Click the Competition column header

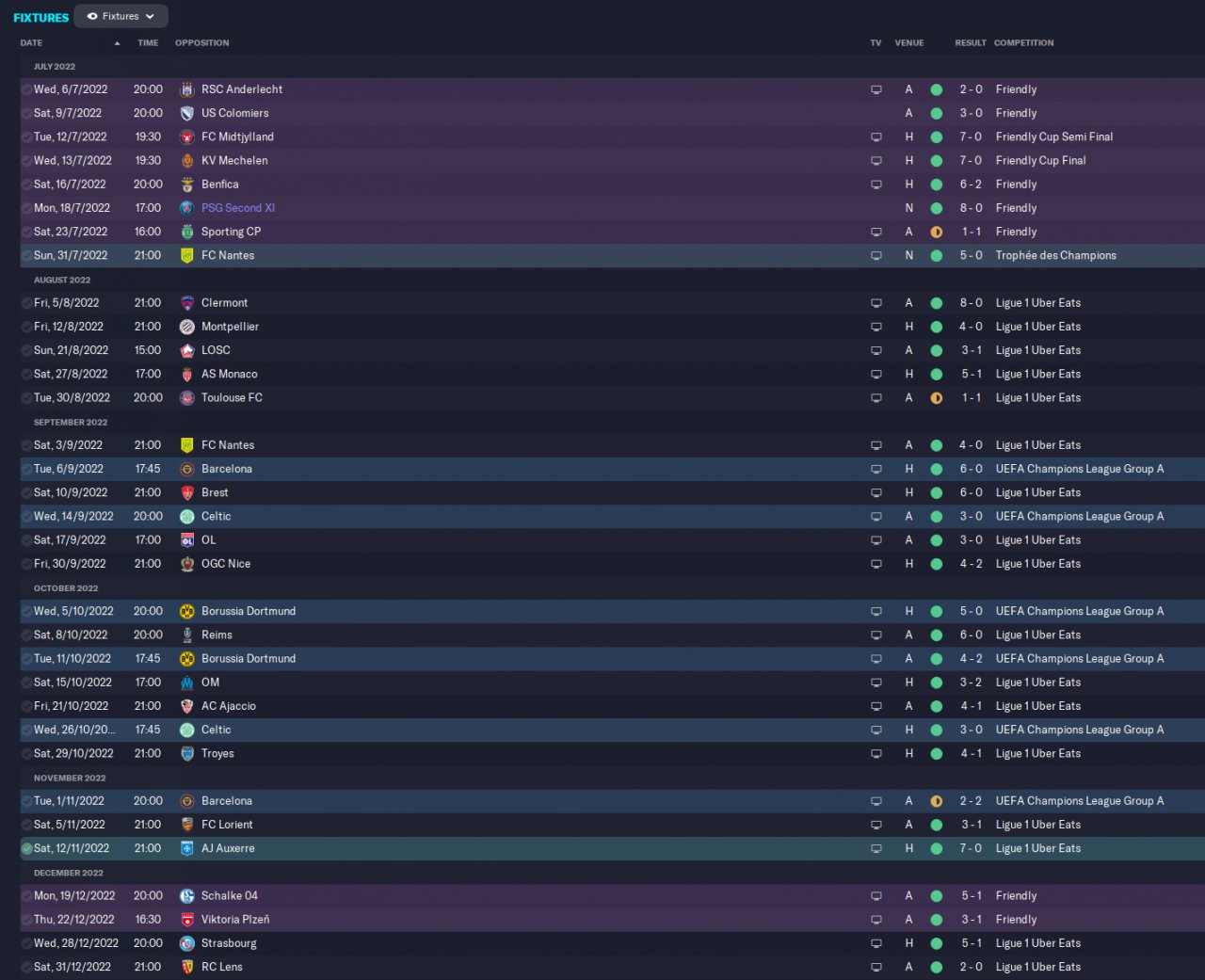[x=1023, y=43]
